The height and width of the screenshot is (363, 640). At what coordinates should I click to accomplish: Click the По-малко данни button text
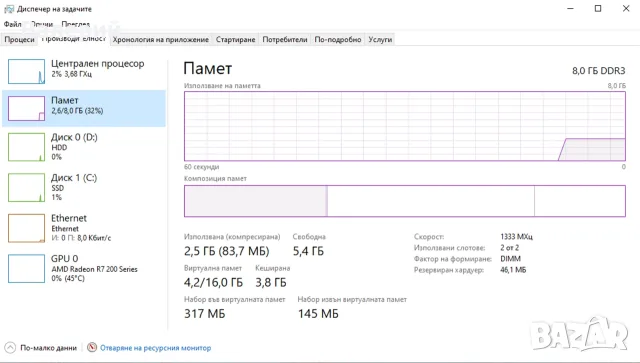click(49, 348)
